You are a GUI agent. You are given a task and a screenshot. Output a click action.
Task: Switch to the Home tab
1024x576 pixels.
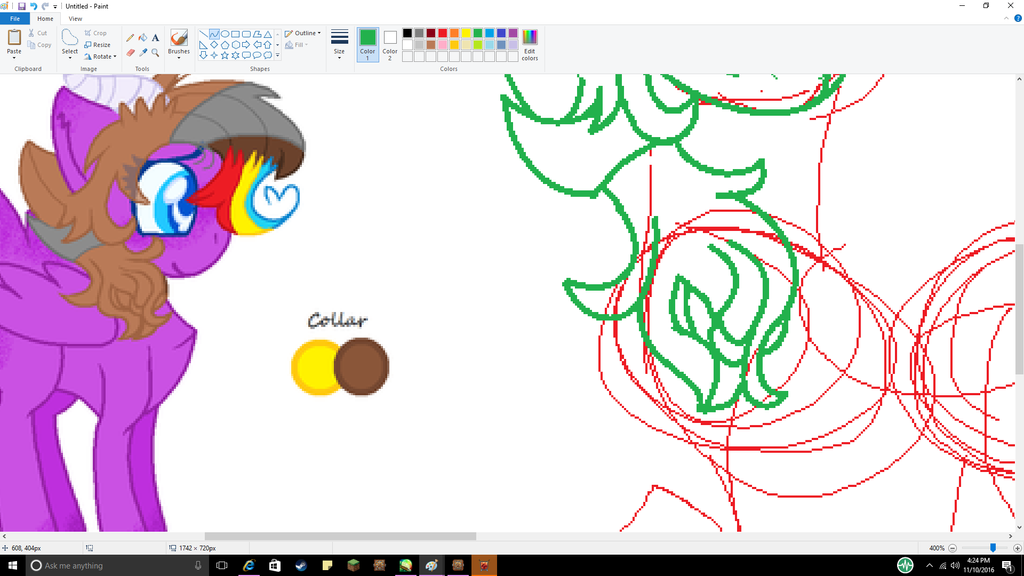(45, 19)
